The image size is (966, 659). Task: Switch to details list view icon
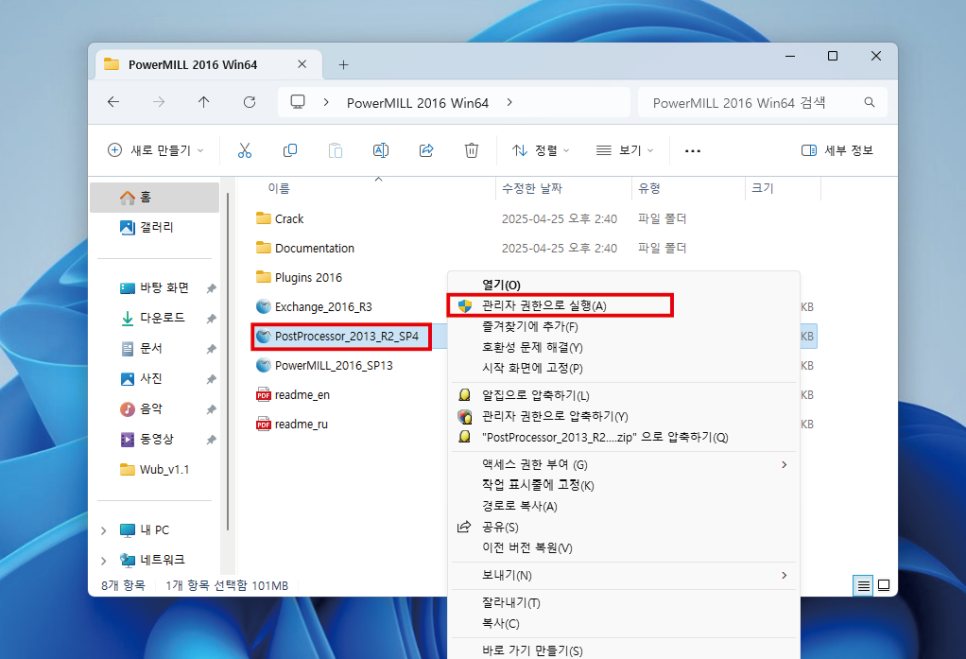[863, 586]
